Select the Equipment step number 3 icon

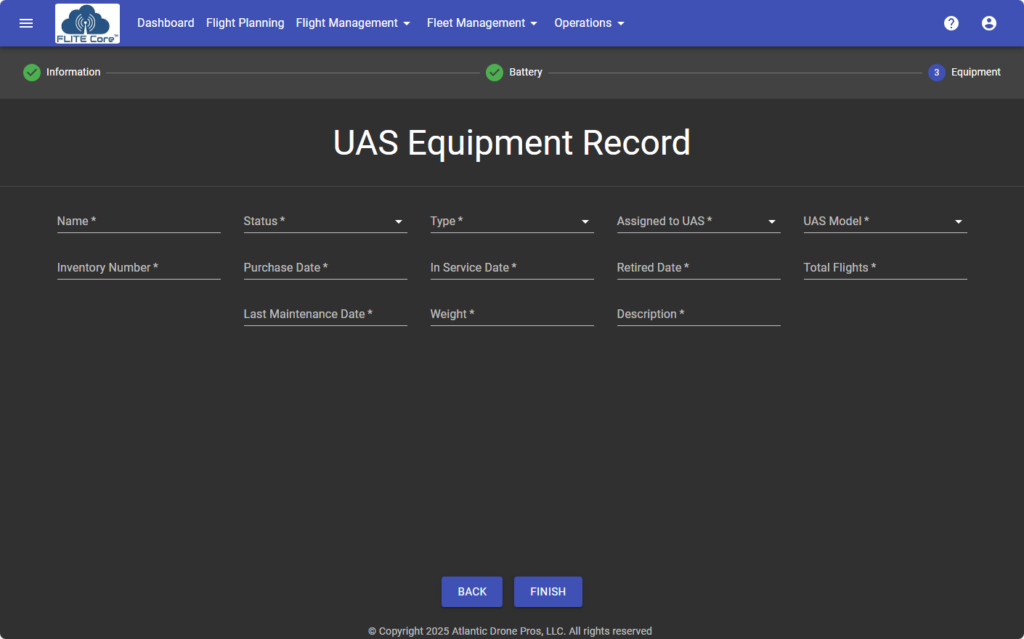tap(936, 72)
